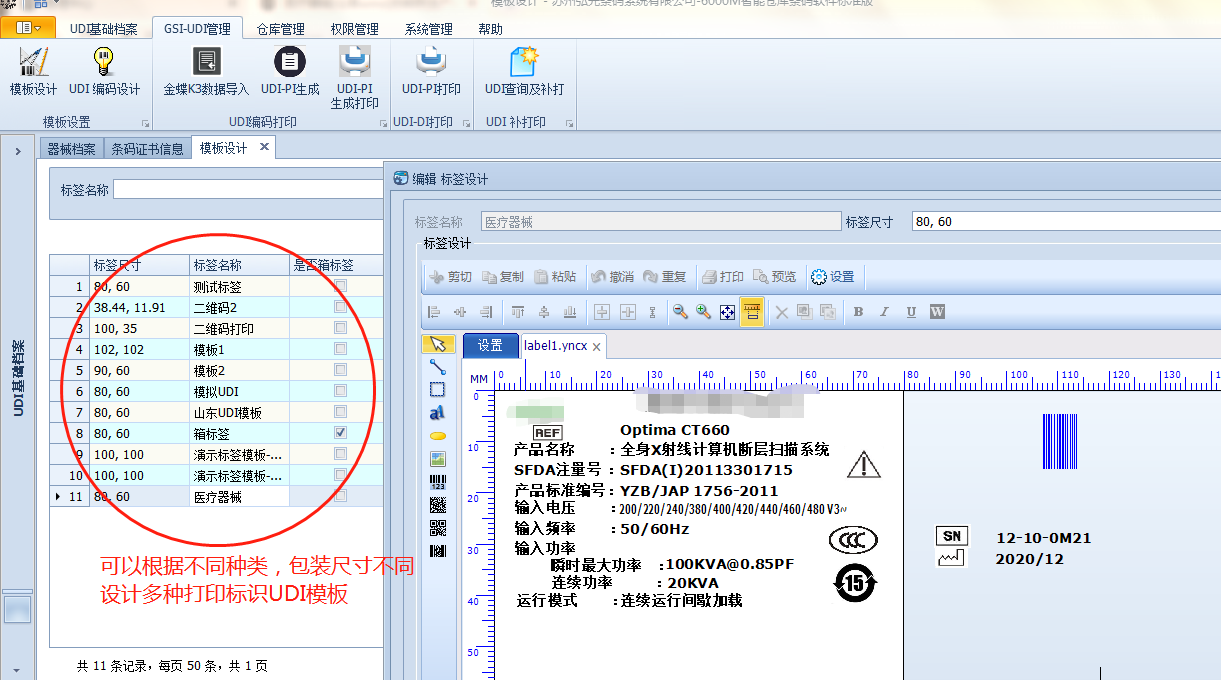
Task: Click the W formatting icon
Action: pos(937,312)
